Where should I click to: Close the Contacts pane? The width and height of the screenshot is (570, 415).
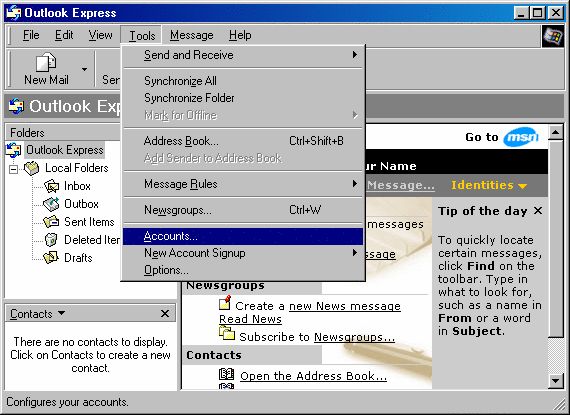(165, 313)
